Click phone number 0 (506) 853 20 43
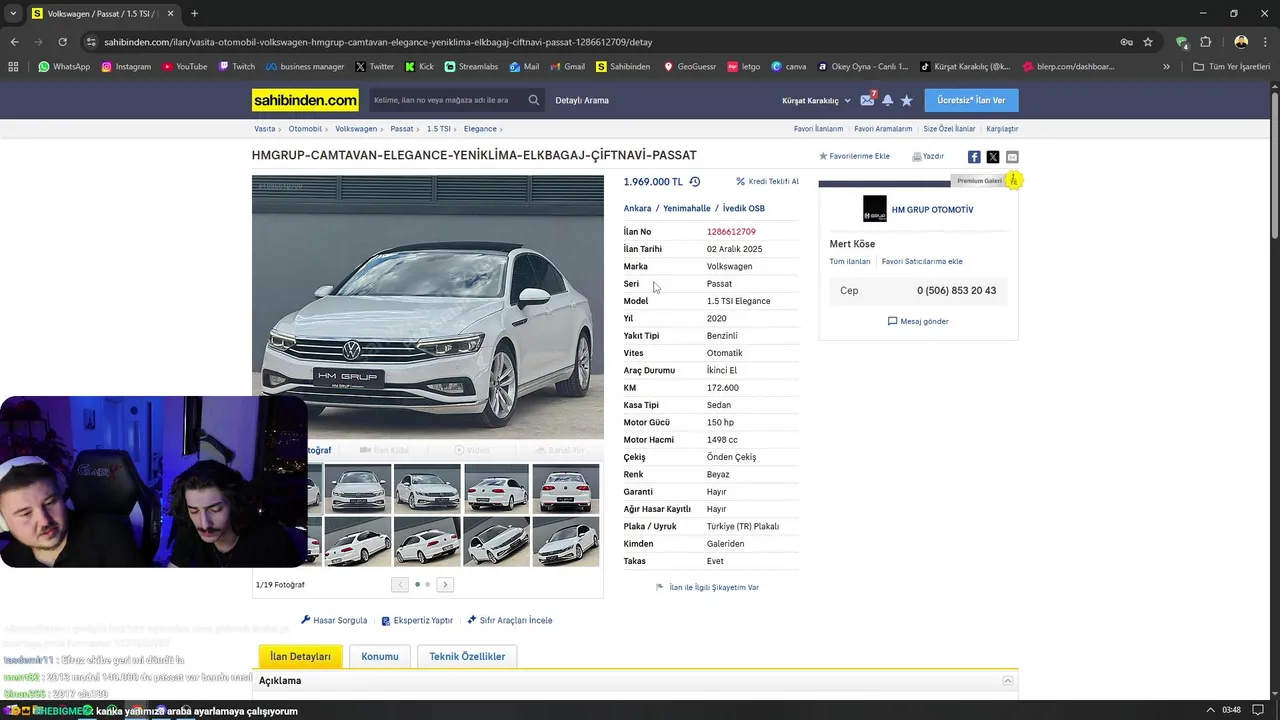The image size is (1280, 720). [956, 290]
